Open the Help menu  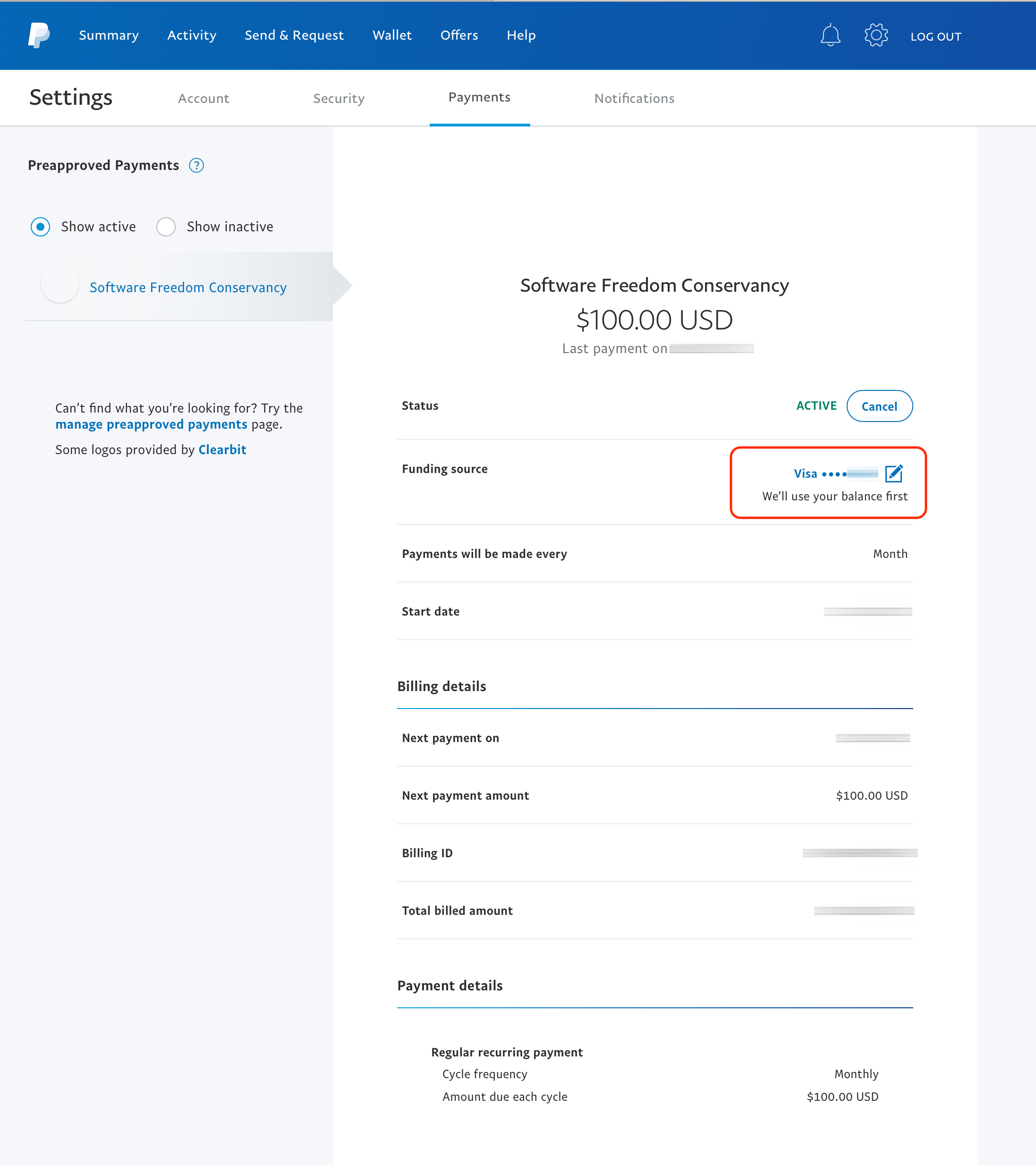521,35
